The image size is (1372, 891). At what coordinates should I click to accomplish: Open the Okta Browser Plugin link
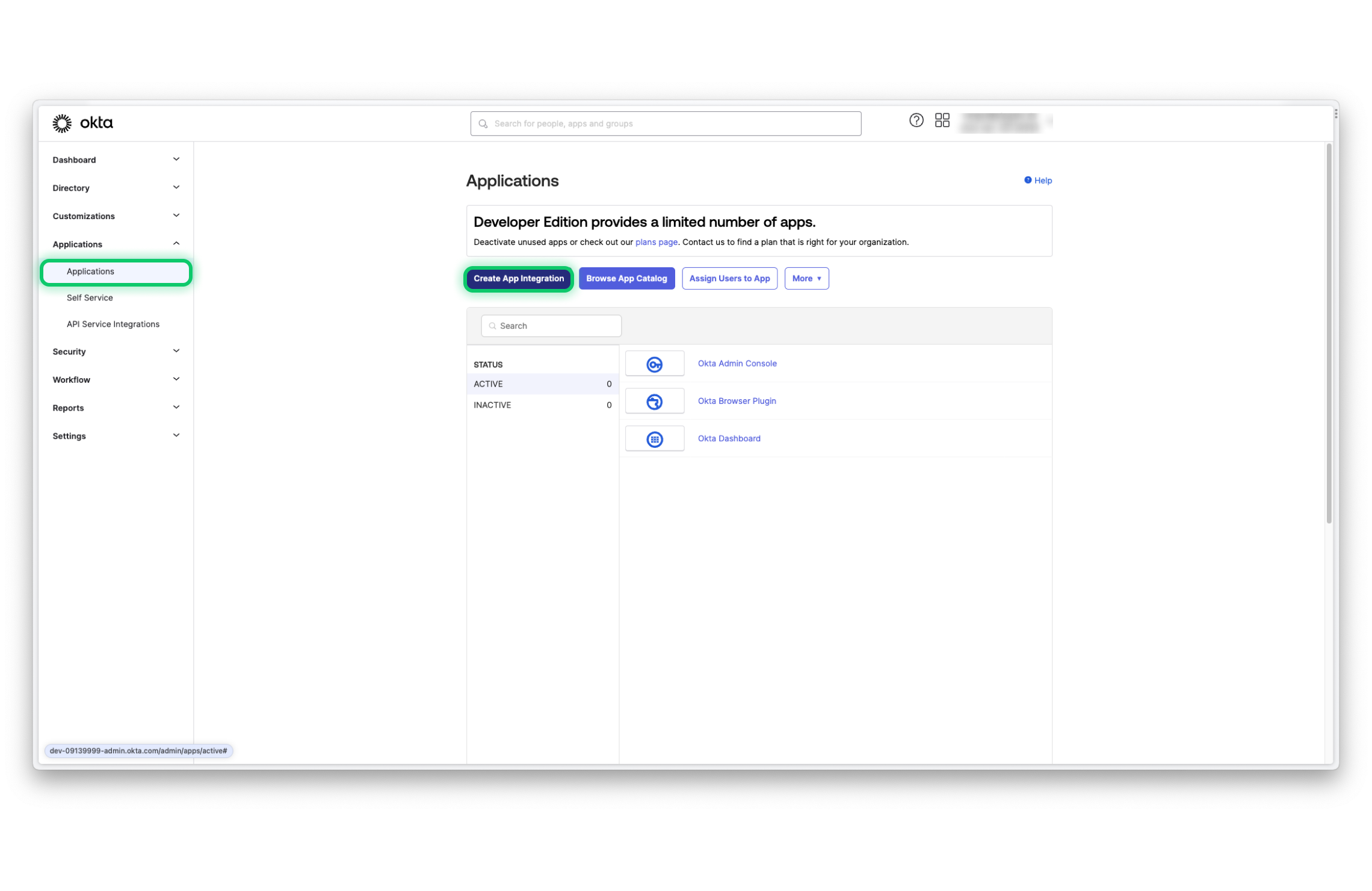pos(737,402)
